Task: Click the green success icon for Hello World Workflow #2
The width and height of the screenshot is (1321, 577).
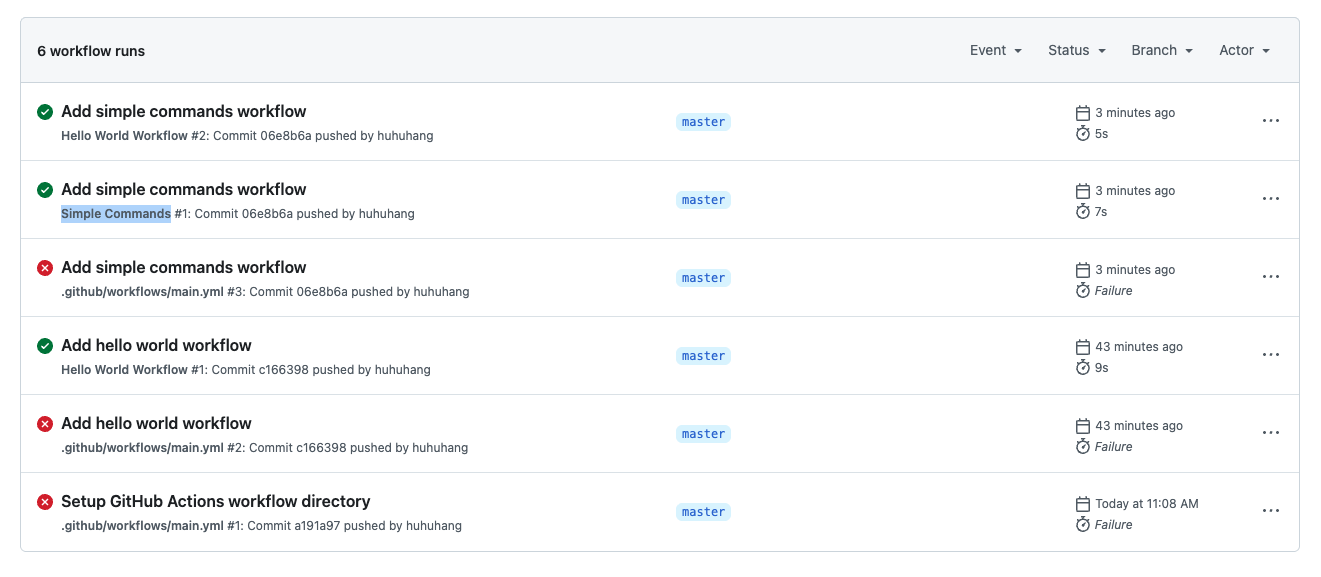Action: click(x=44, y=111)
